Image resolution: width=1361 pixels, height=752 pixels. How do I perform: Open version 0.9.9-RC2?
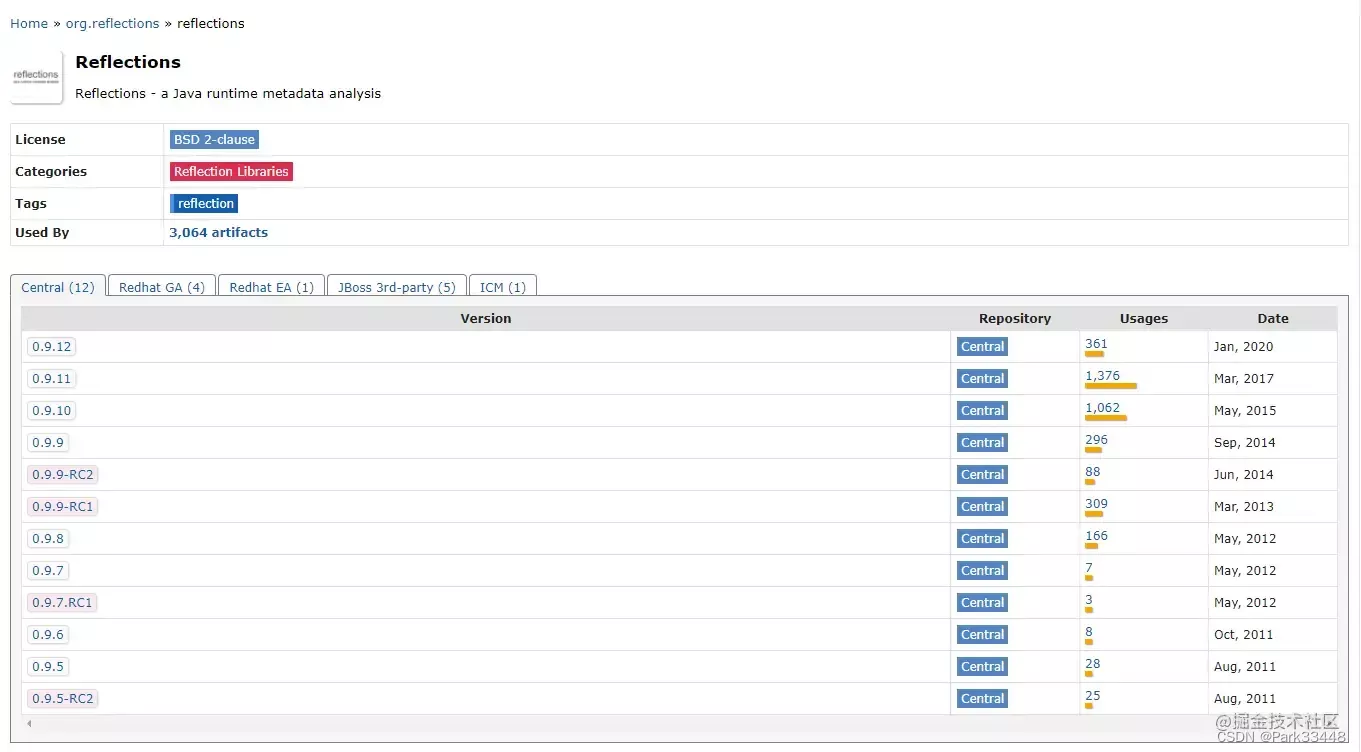tap(63, 475)
